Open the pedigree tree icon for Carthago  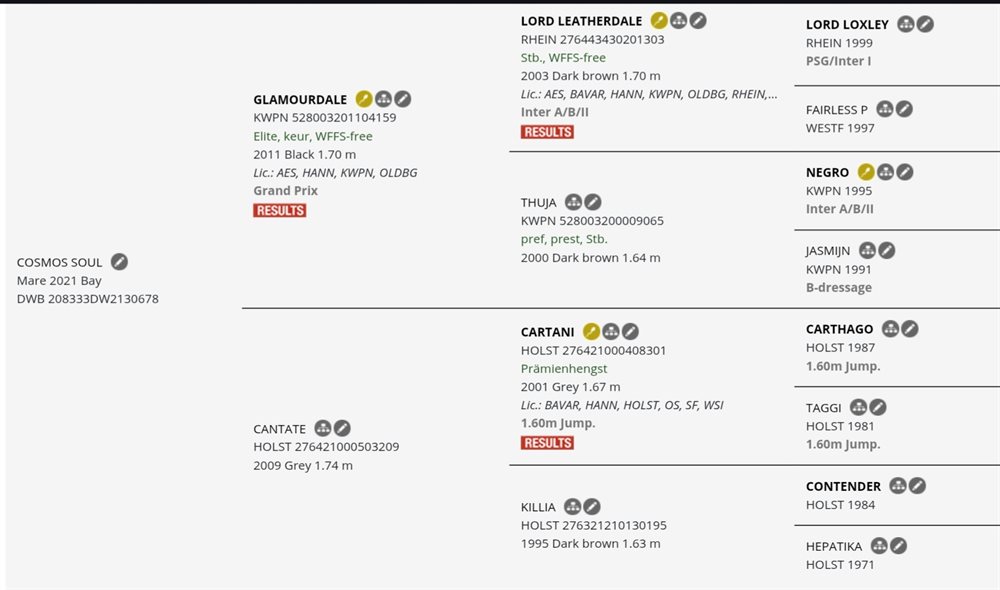coord(890,329)
